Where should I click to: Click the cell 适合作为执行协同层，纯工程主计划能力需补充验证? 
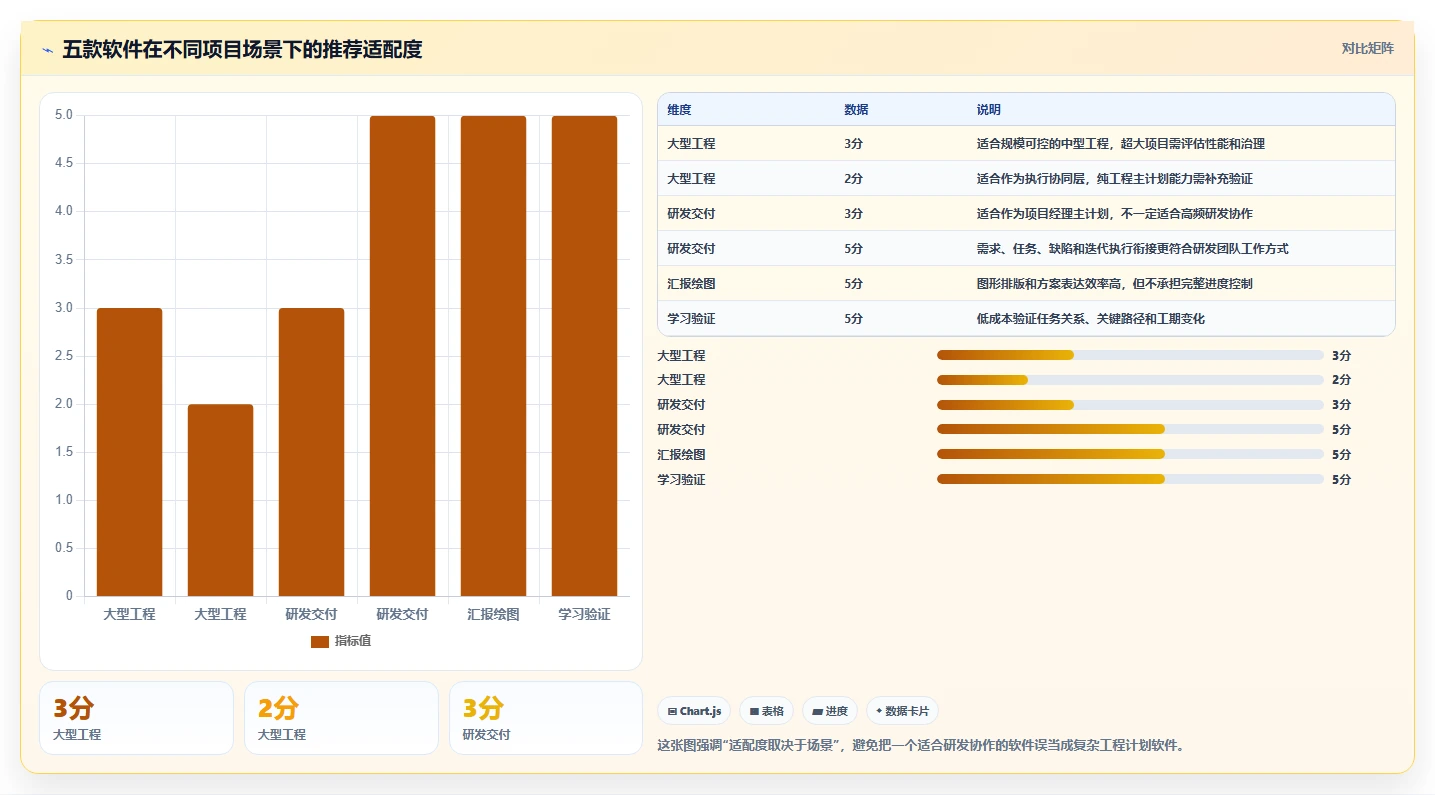click(x=1115, y=179)
